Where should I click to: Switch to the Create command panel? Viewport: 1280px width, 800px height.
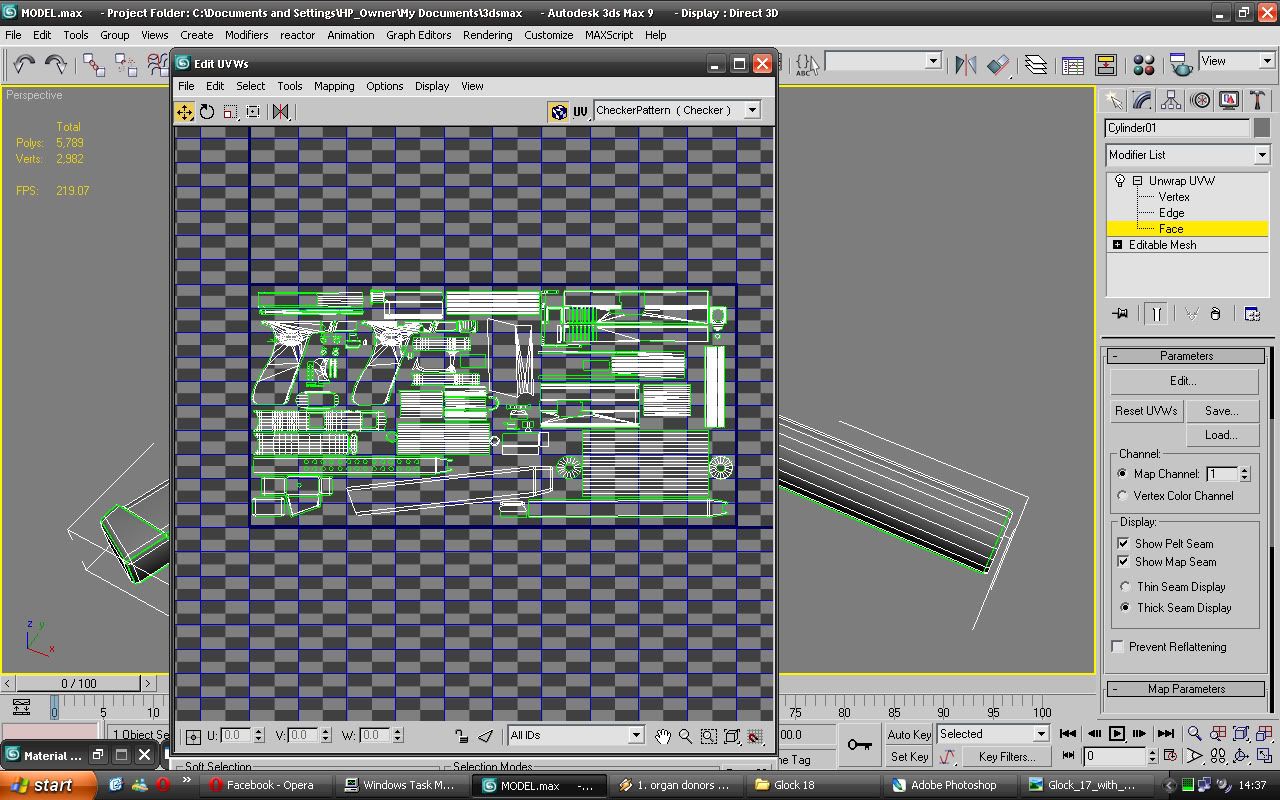tap(1113, 100)
